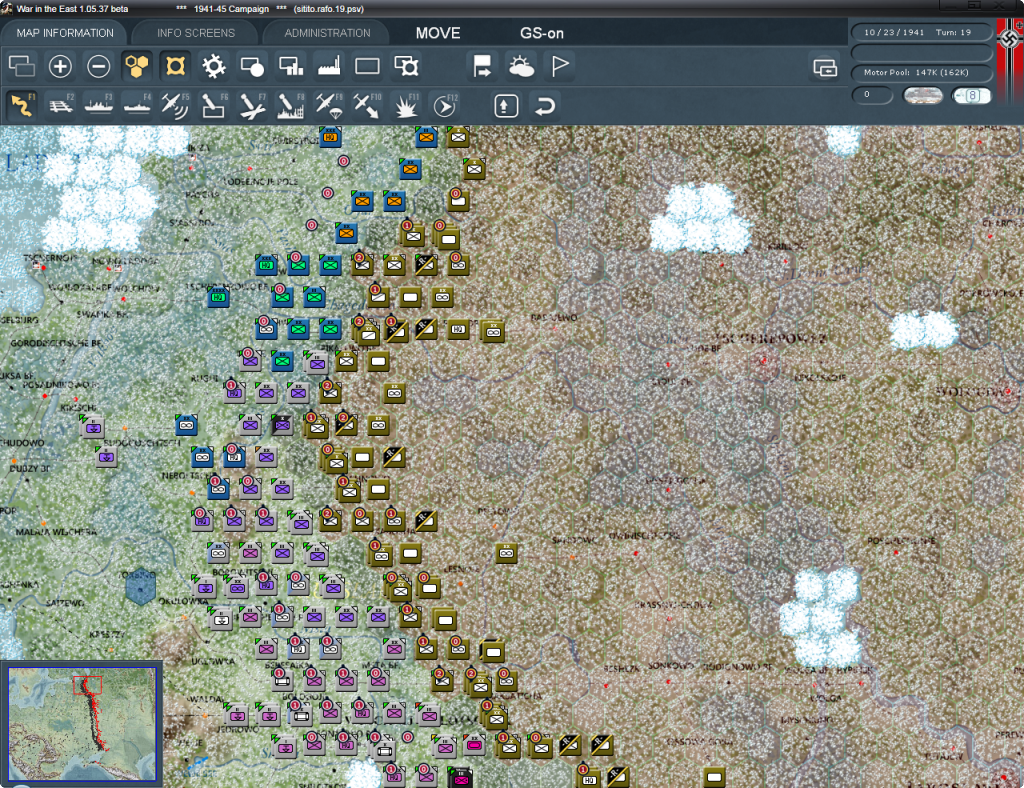Toggle the gold square-gear map overlay

point(175,66)
